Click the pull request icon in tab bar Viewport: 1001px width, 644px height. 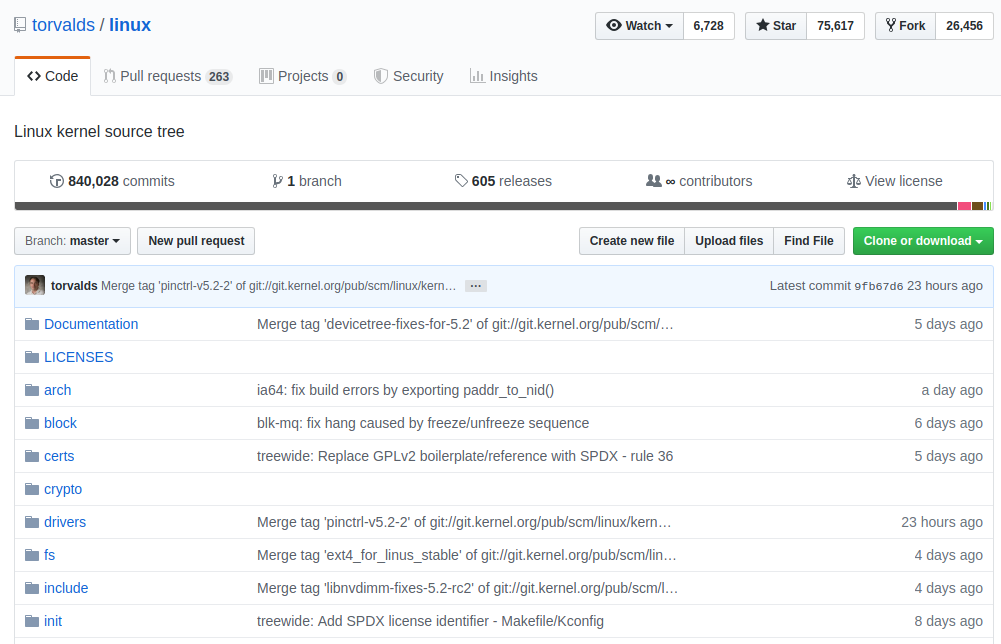point(110,76)
